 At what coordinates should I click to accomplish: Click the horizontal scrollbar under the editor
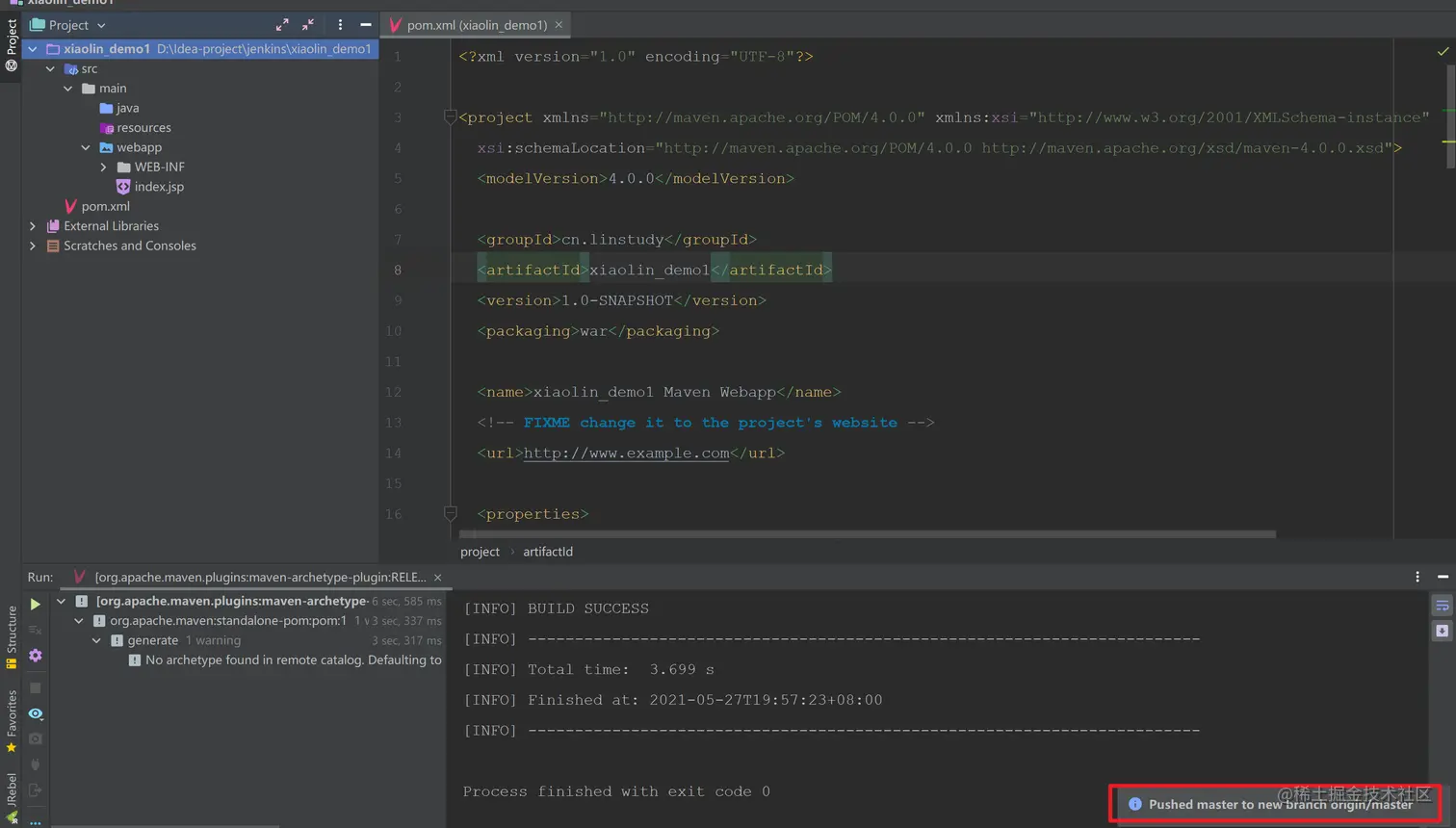point(868,533)
